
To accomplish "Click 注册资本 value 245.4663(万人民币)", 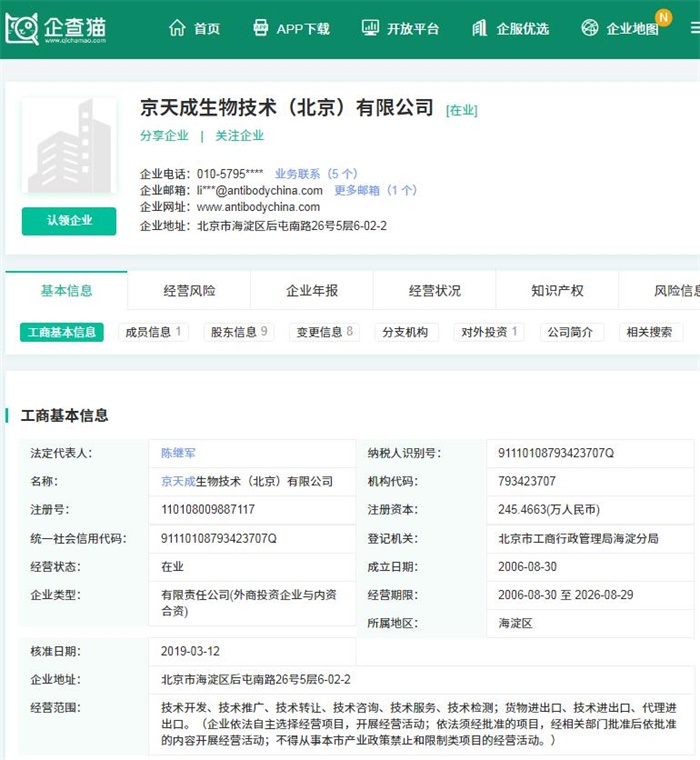I will [x=549, y=509].
